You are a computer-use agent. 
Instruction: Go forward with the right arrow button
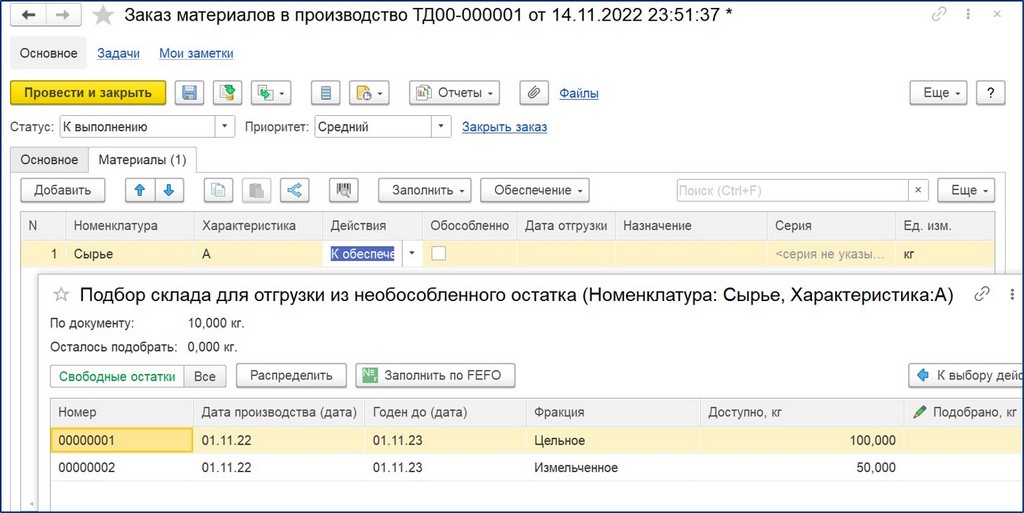[x=63, y=15]
